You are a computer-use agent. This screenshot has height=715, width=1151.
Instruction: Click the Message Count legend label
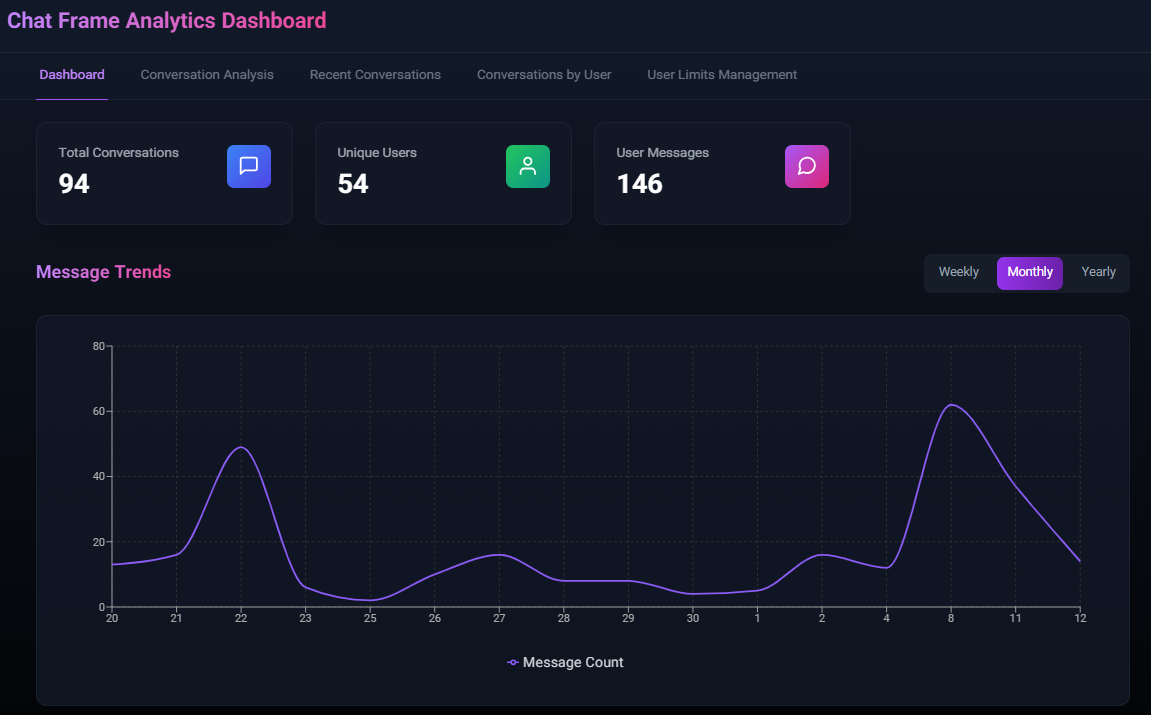(573, 662)
